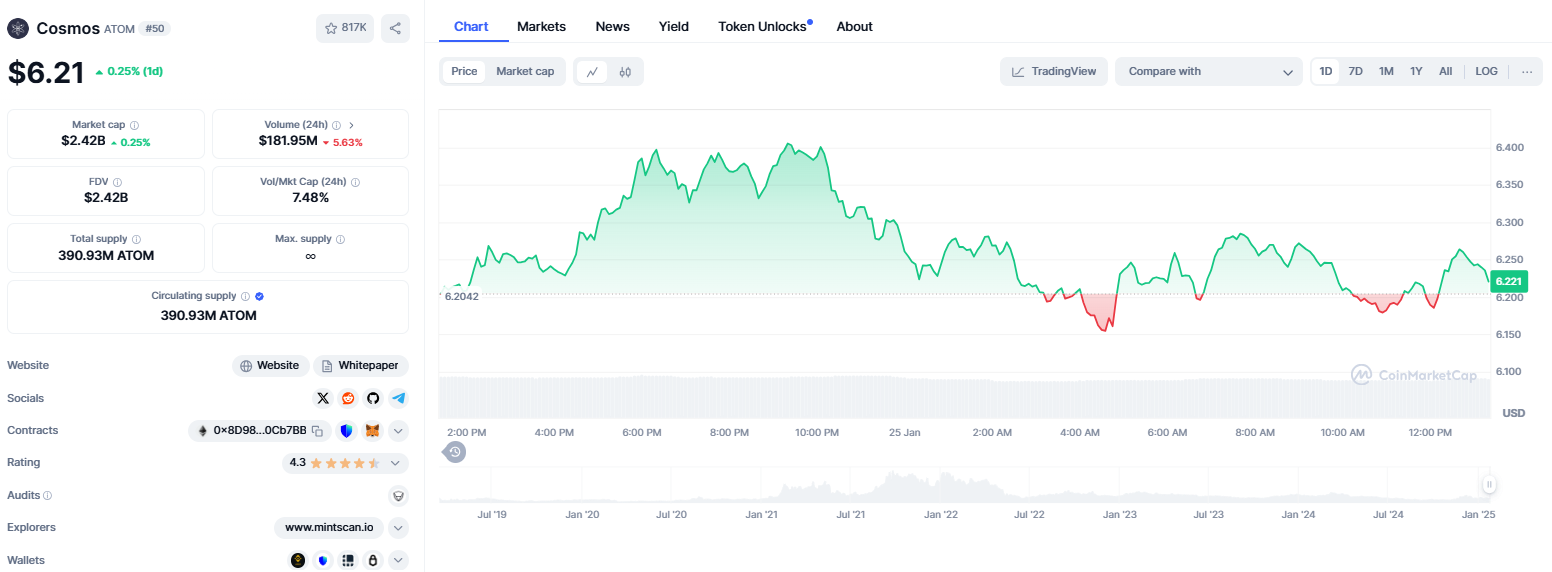Click the 390.93M ATOM circulating supply value

208,315
